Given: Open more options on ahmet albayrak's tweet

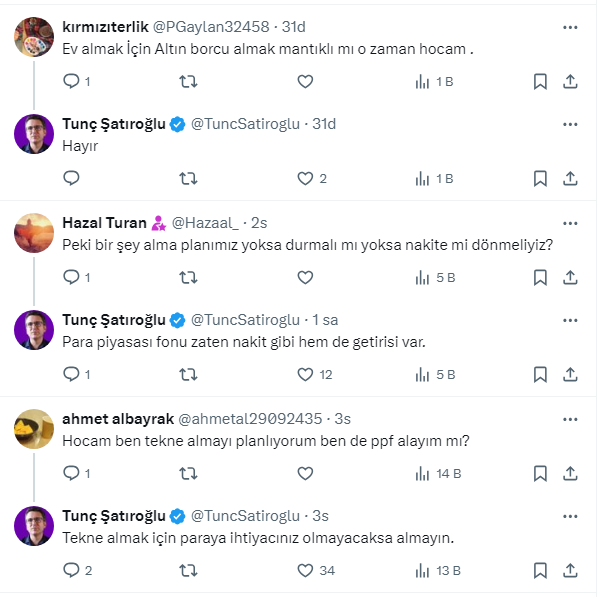Looking at the screenshot, I should click(x=570, y=419).
